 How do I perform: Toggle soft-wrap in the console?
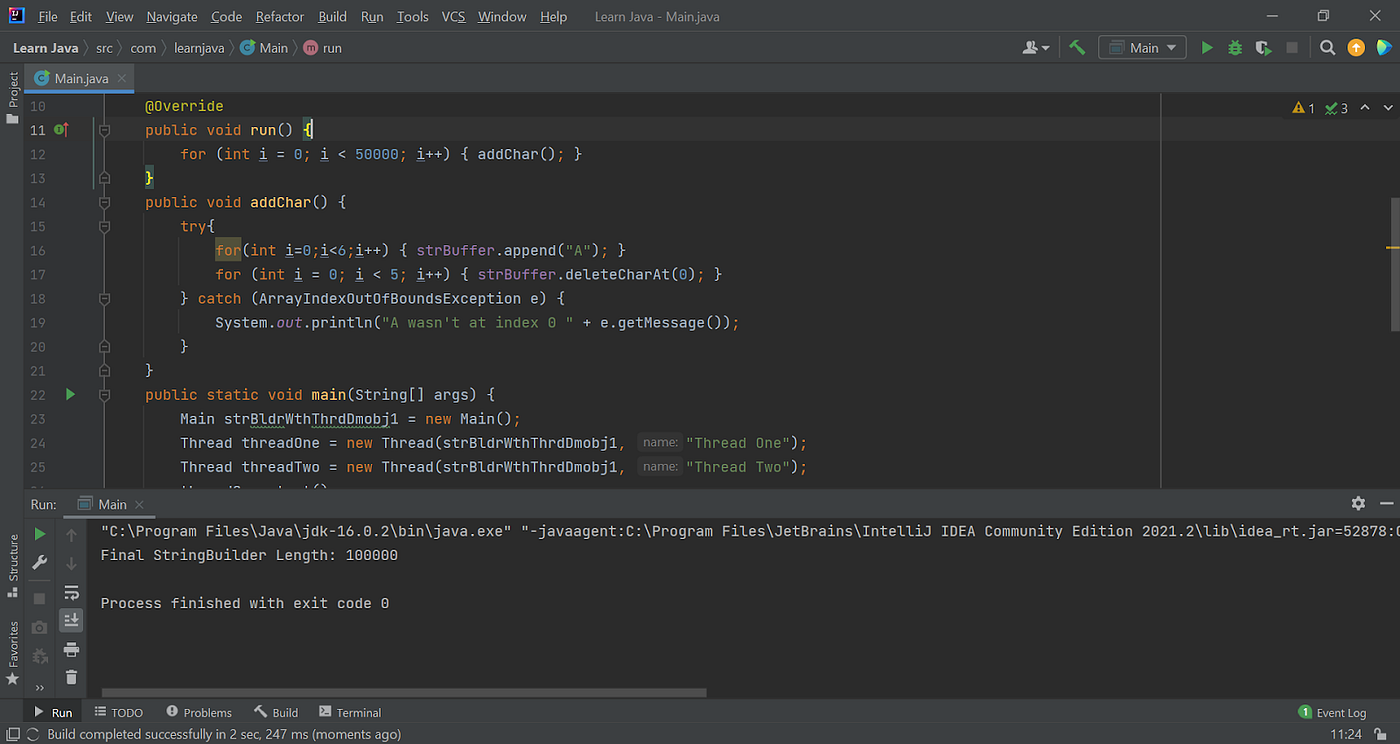point(71,592)
